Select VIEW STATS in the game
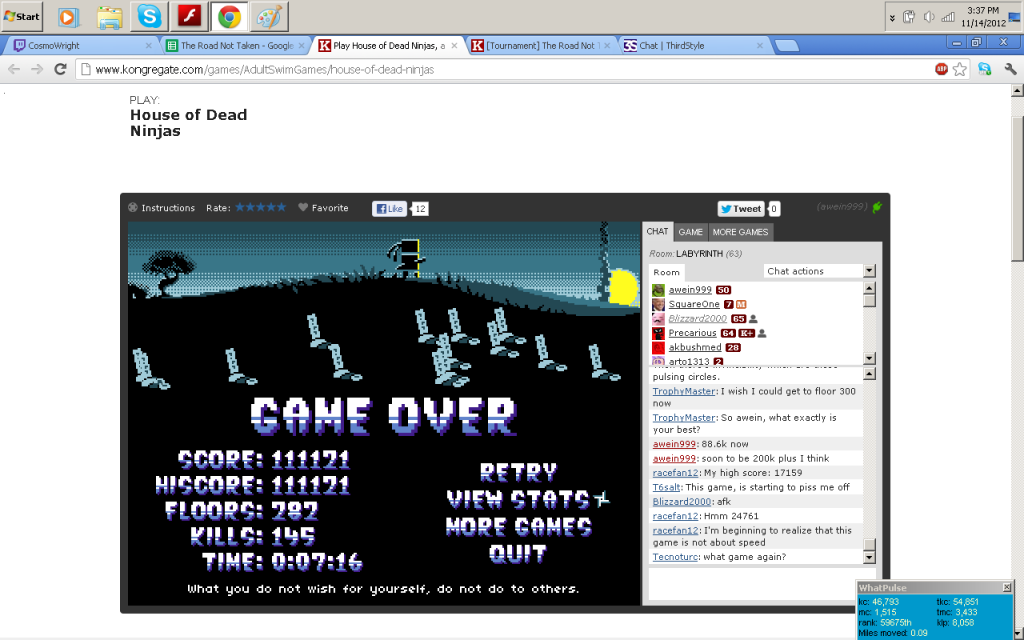Image resolution: width=1024 pixels, height=640 pixels. tap(518, 500)
